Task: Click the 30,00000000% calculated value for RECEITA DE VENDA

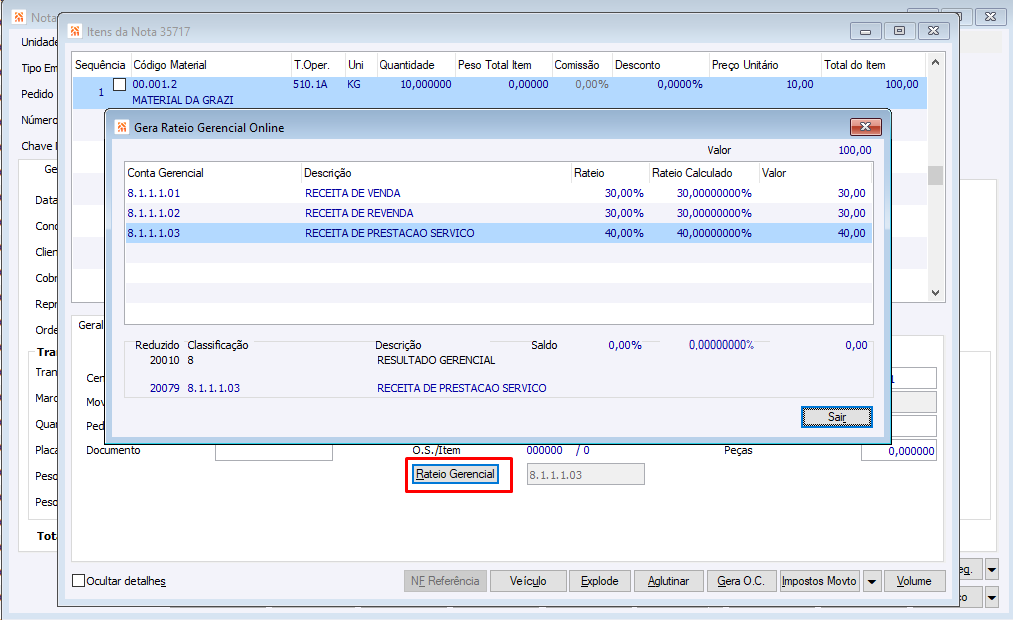Action: coord(714,193)
